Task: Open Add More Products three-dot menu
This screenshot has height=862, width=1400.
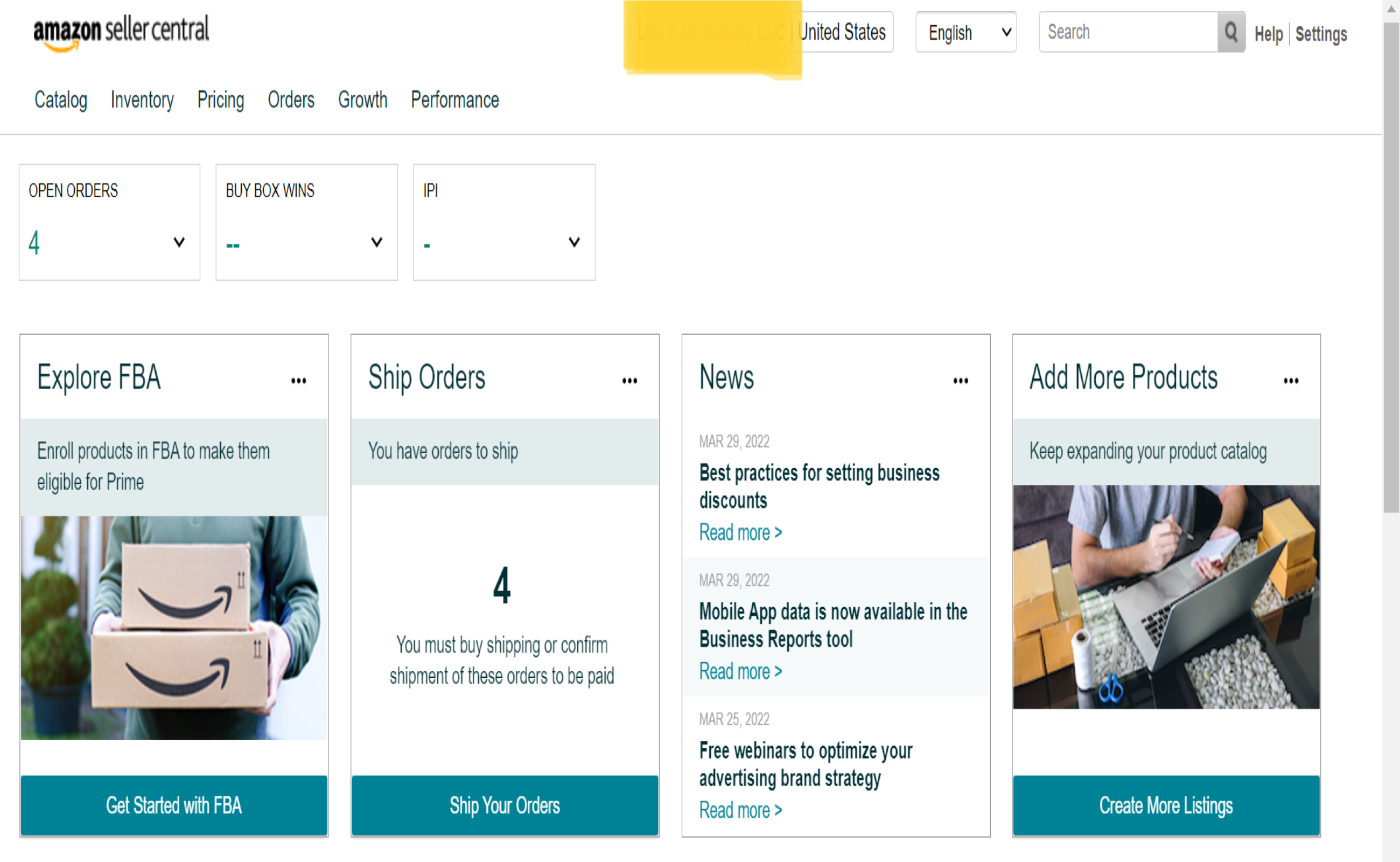Action: pyautogui.click(x=1291, y=381)
